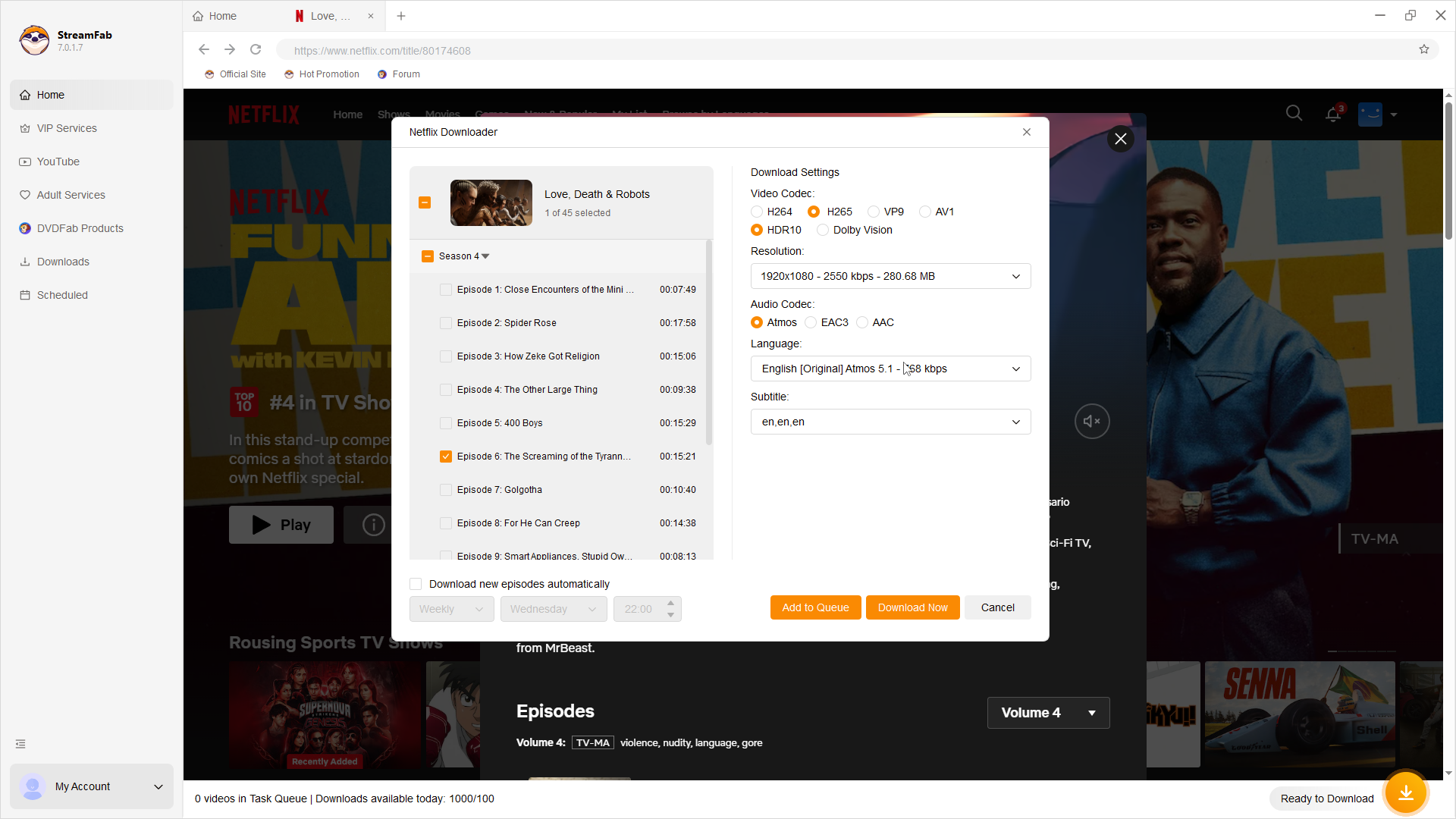
Task: Bookmark the page with the star icon
Action: point(1424,50)
